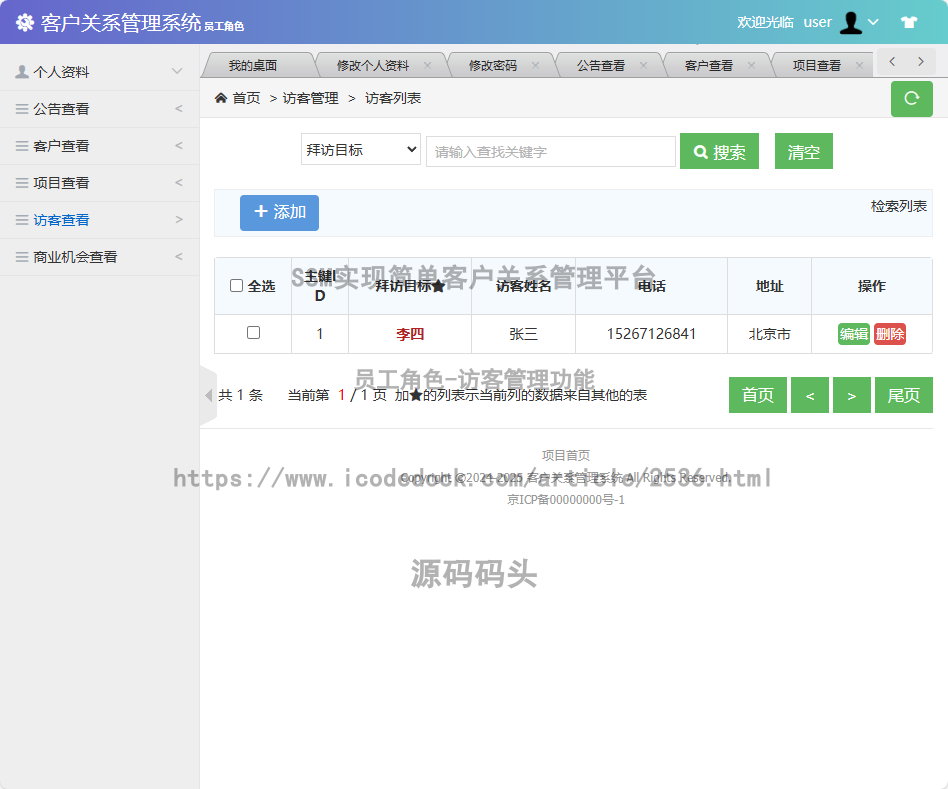Open the user avatar icon

click(x=851, y=23)
